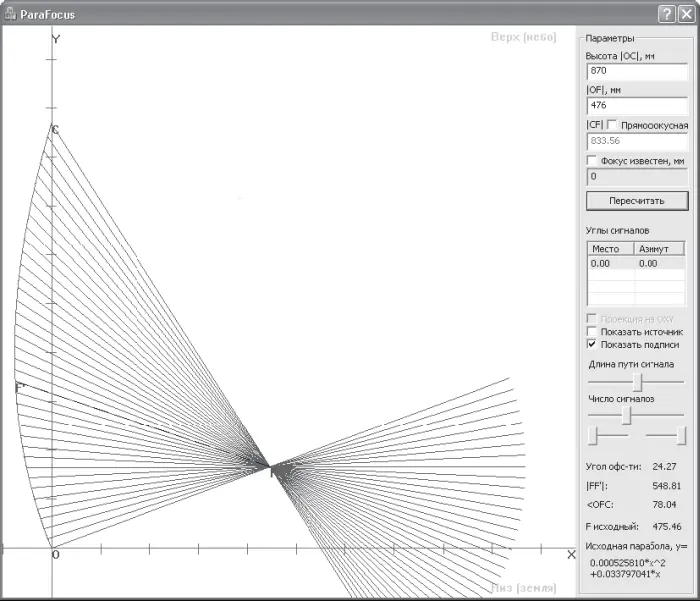Screen dimensions: 700x601
Task: Click the Y axis label
Action: [x=56, y=39]
